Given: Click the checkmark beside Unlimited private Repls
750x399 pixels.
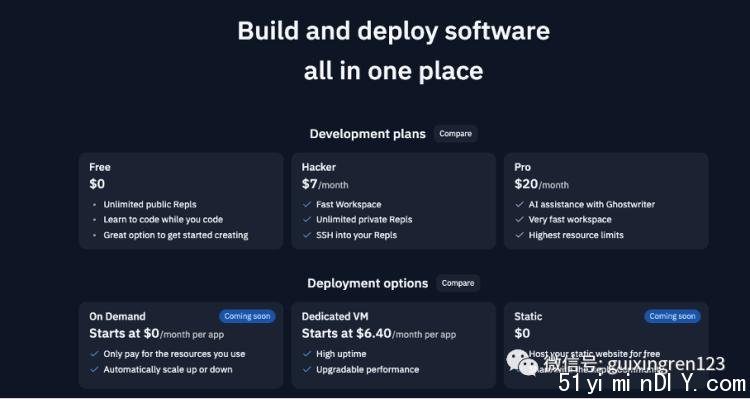Looking at the screenshot, I should pos(307,220).
